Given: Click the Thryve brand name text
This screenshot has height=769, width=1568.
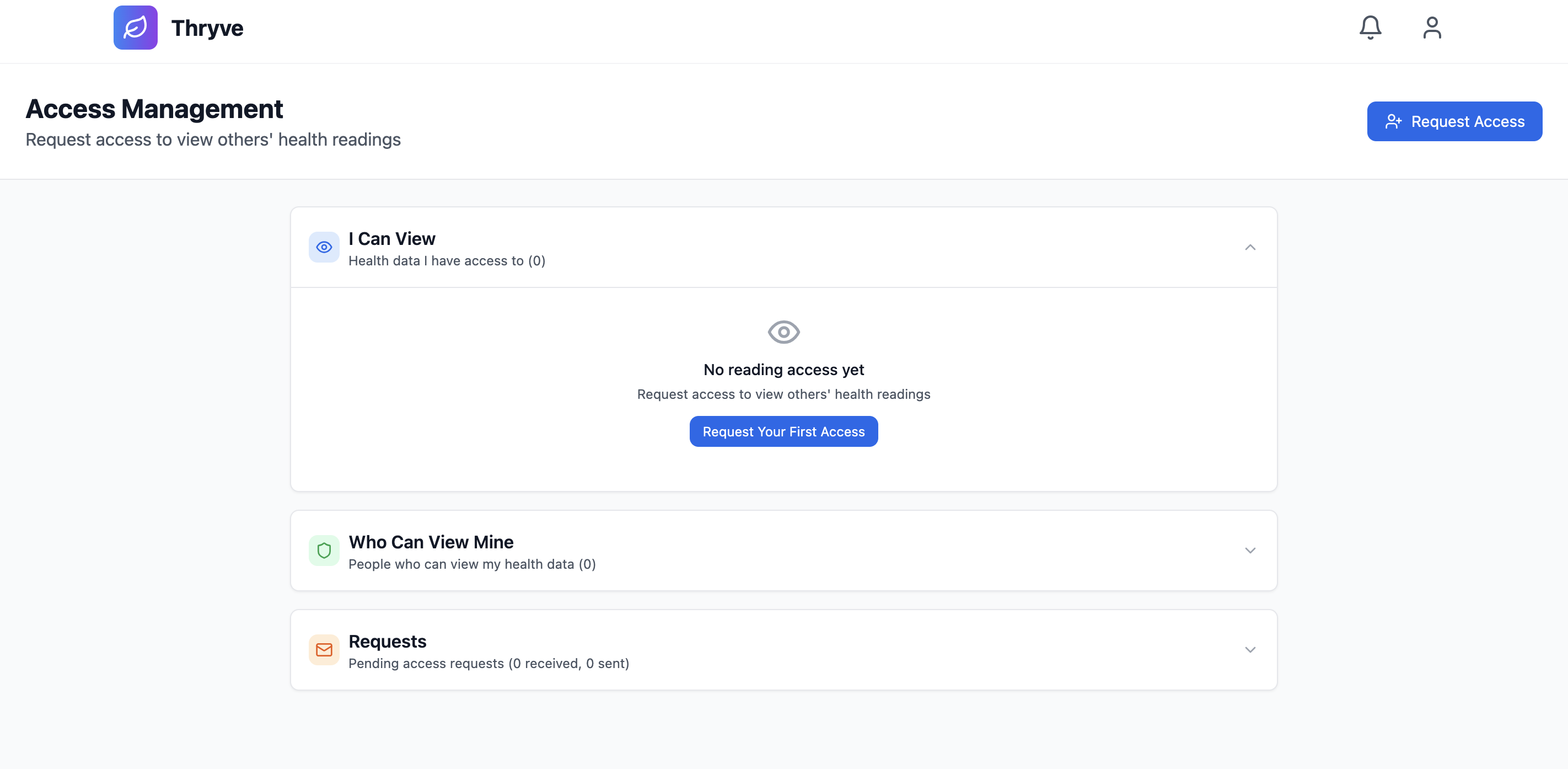Looking at the screenshot, I should click(x=207, y=28).
